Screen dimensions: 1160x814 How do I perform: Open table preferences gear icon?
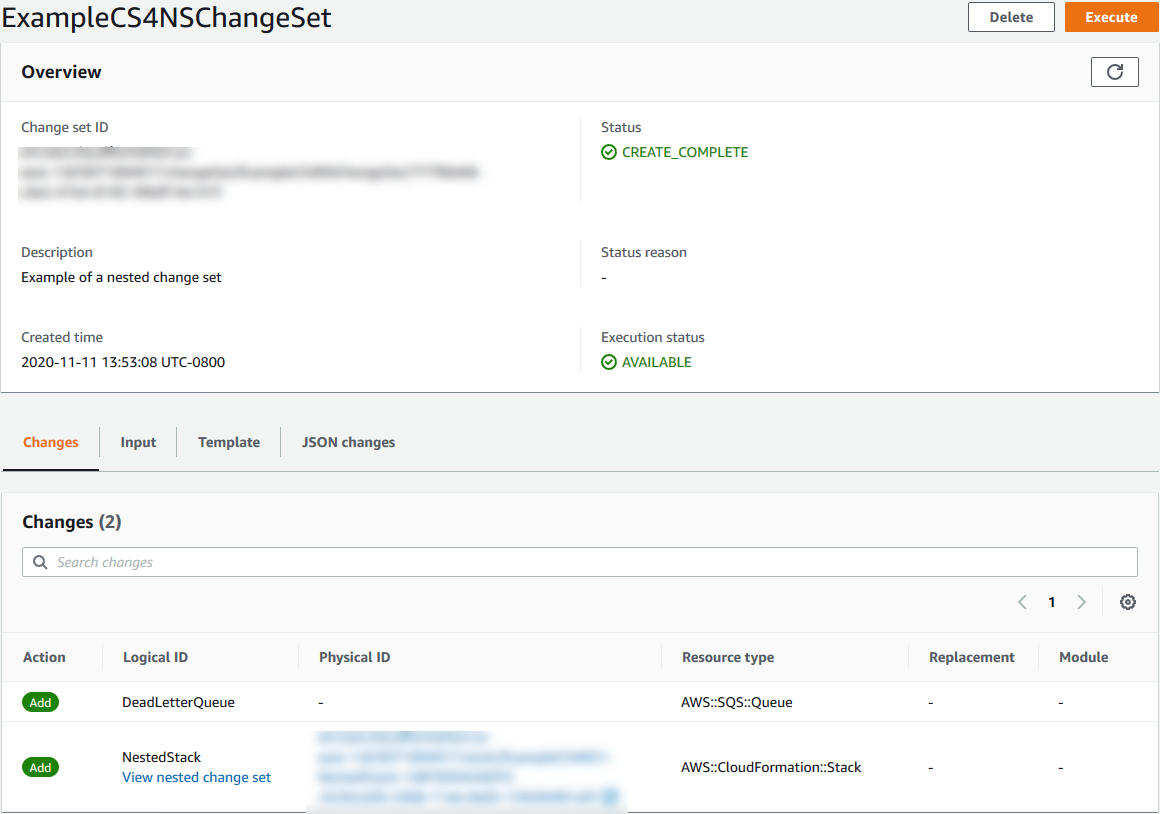(1127, 602)
